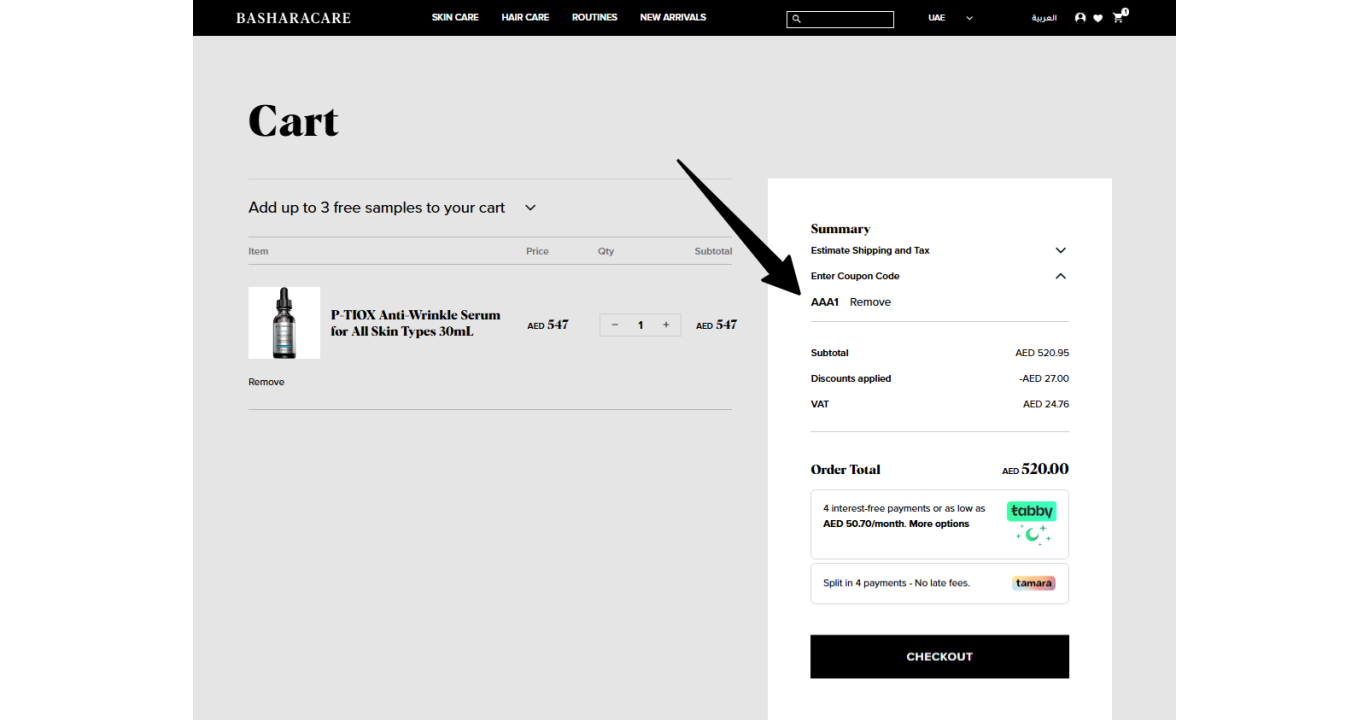Screen dimensions: 1368x720
Task: Open tabby More options link
Action: click(939, 524)
